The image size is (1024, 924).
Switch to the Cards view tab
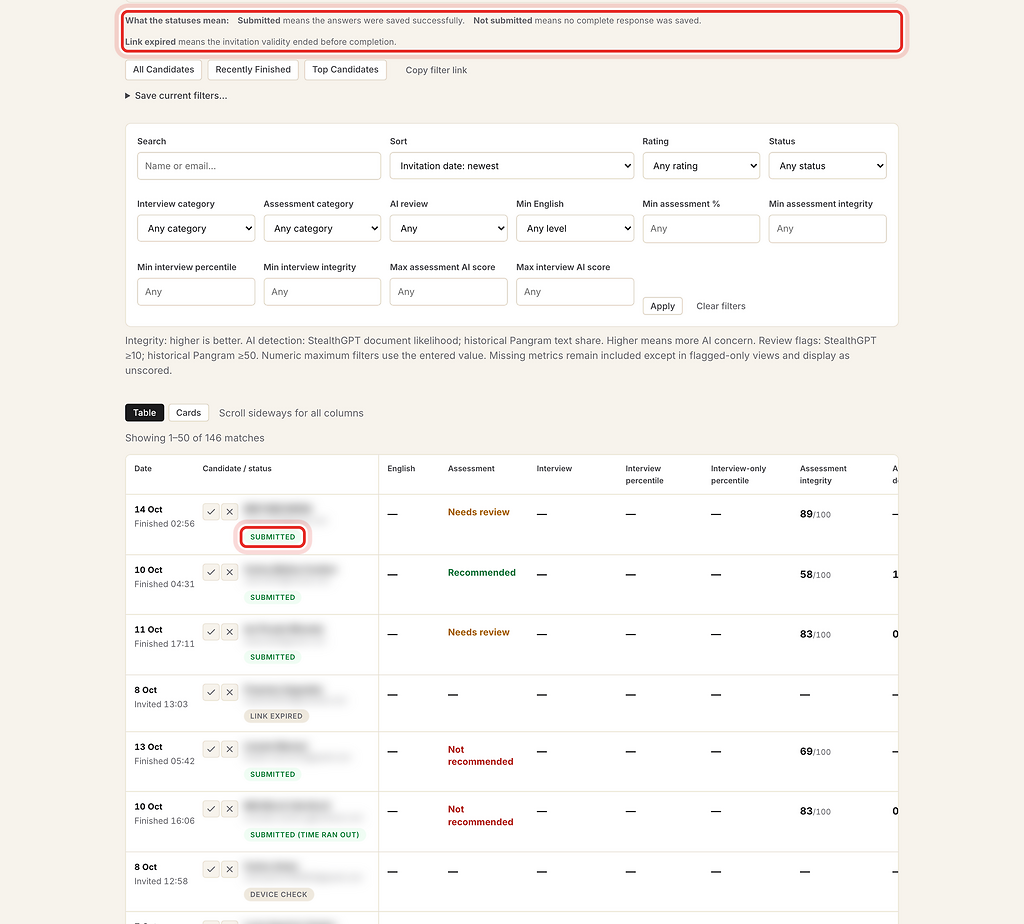[189, 413]
